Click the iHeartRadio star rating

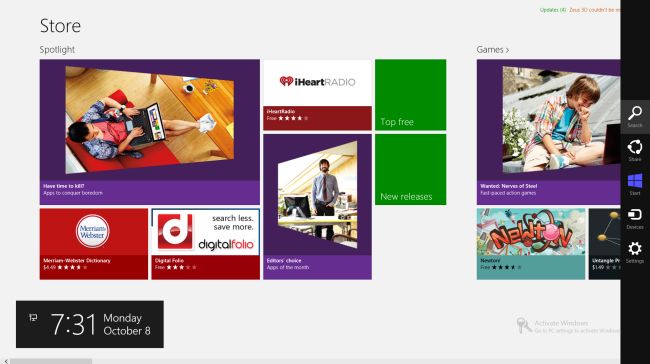[x=293, y=118]
